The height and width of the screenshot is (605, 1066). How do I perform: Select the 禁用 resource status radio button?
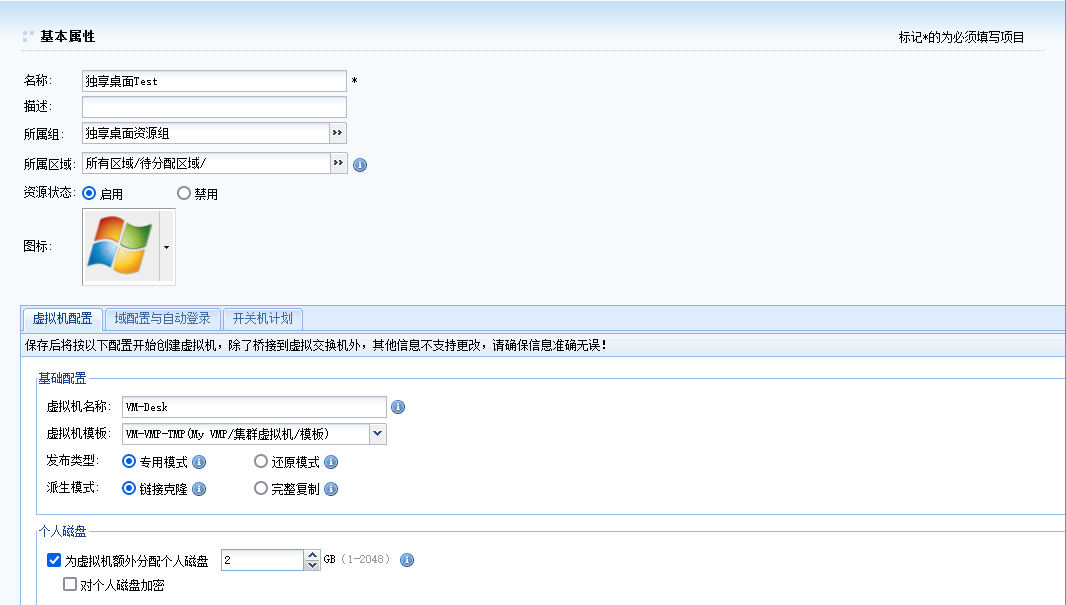(184, 193)
